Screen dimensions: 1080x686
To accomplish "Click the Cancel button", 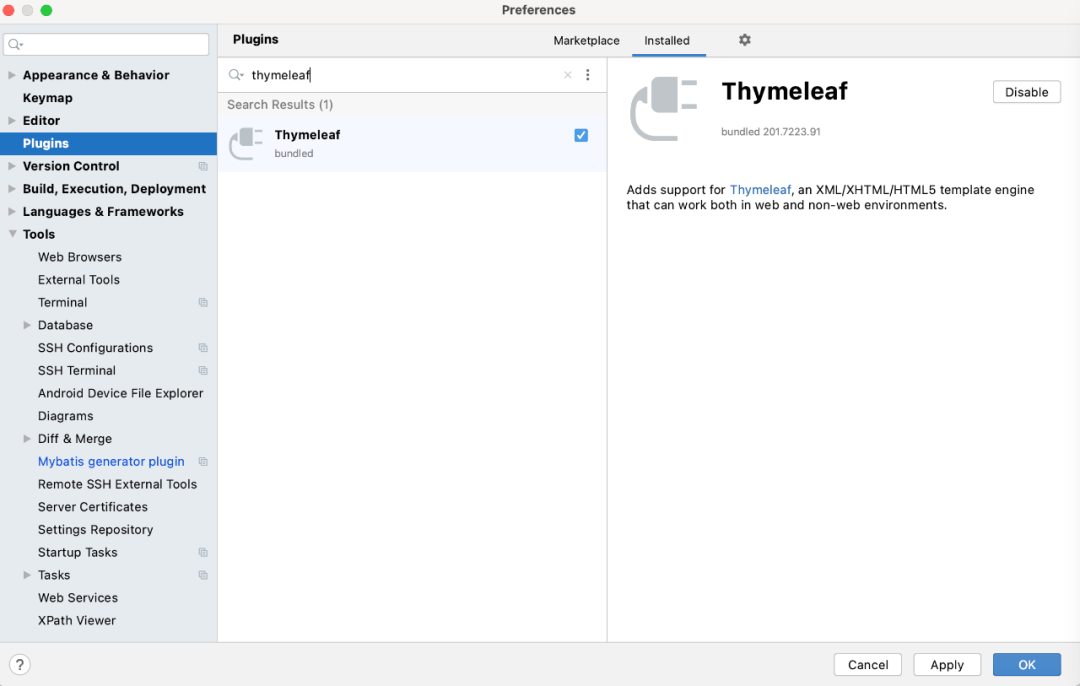I will (x=868, y=665).
